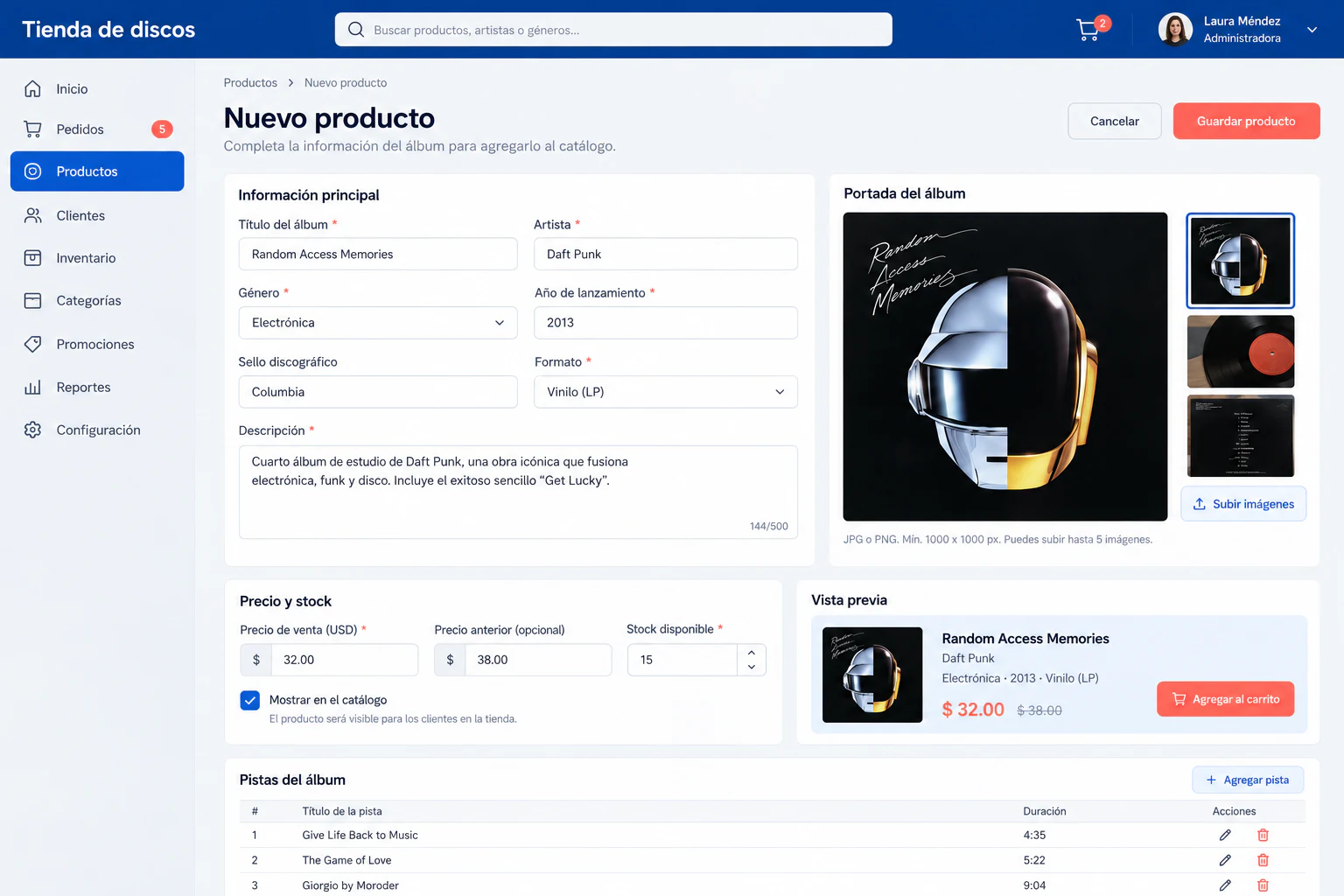
Task: Click Laura Méndez profile avatar
Action: point(1175,30)
